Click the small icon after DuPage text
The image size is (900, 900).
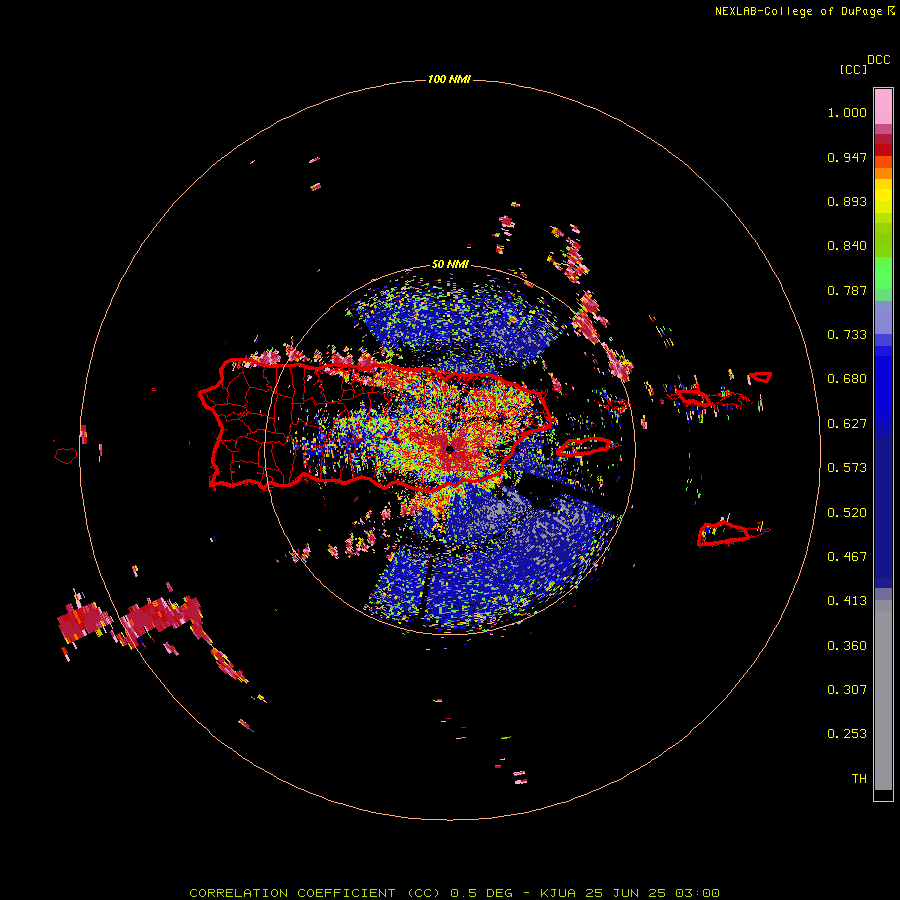(891, 11)
